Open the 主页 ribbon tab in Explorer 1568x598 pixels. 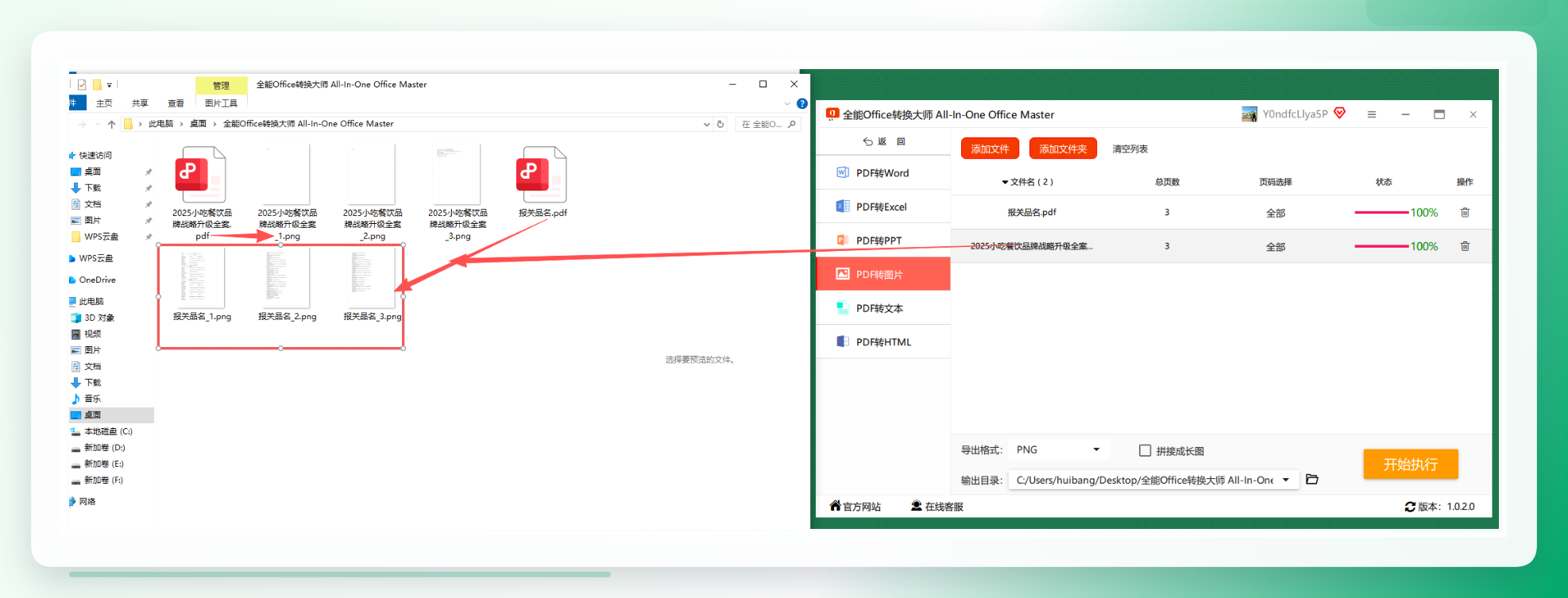point(104,103)
